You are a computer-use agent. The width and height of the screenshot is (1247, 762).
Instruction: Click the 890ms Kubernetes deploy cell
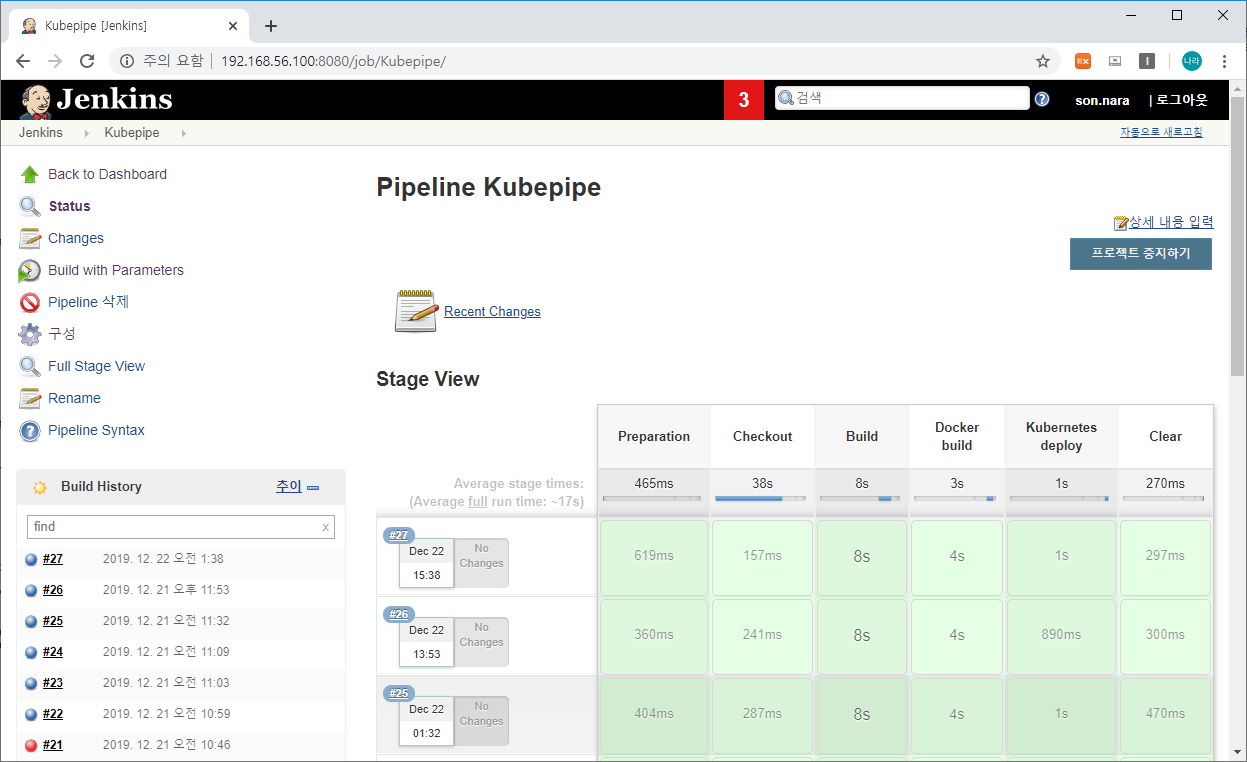(1061, 635)
